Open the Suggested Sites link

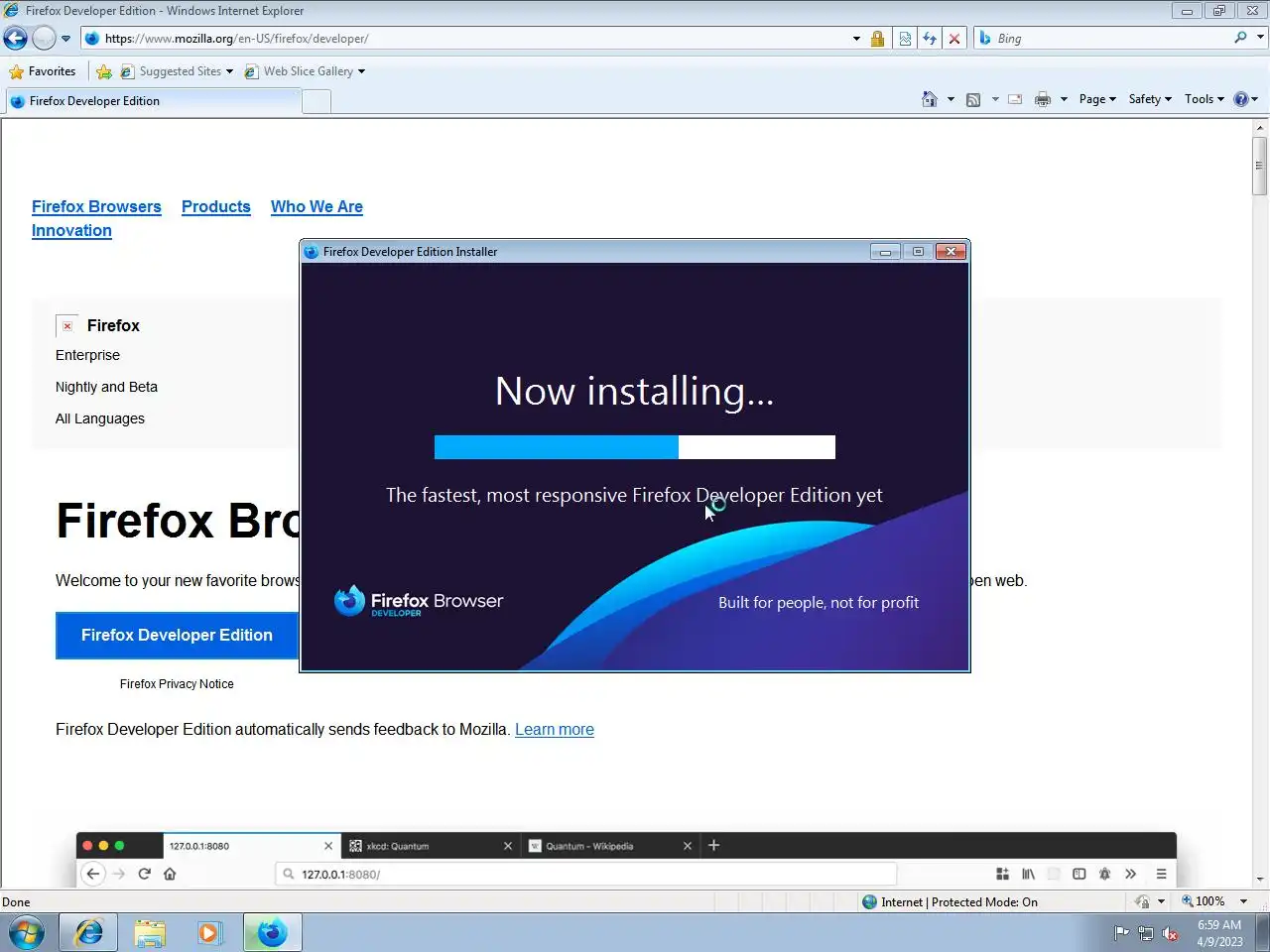177,71
